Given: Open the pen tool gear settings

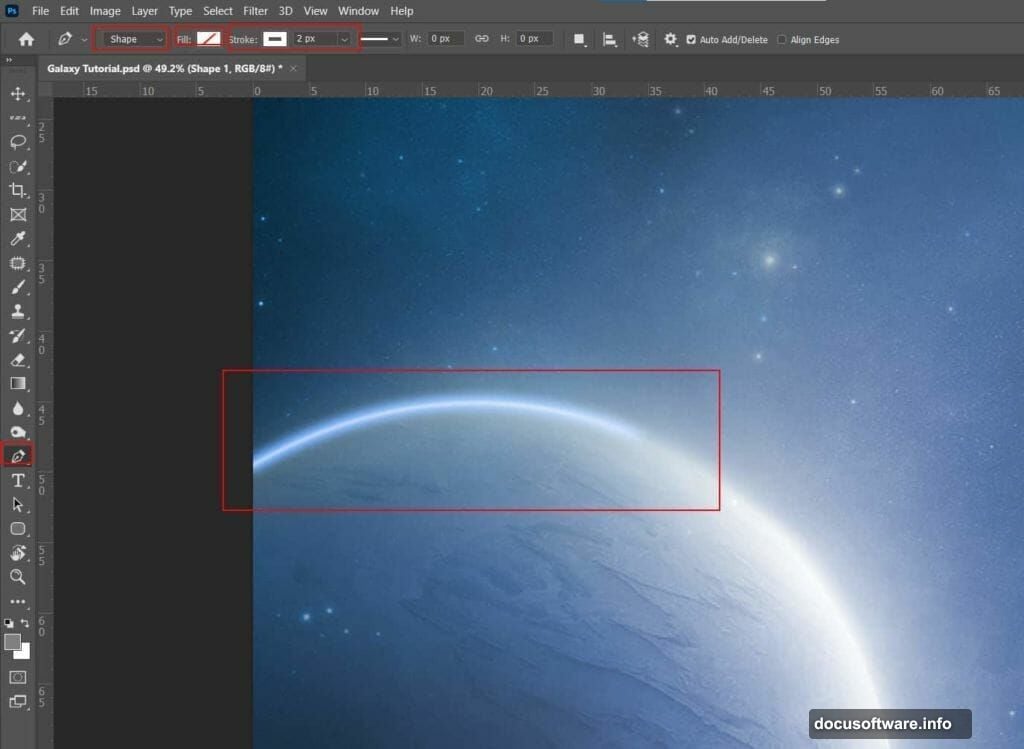Looking at the screenshot, I should (x=669, y=39).
